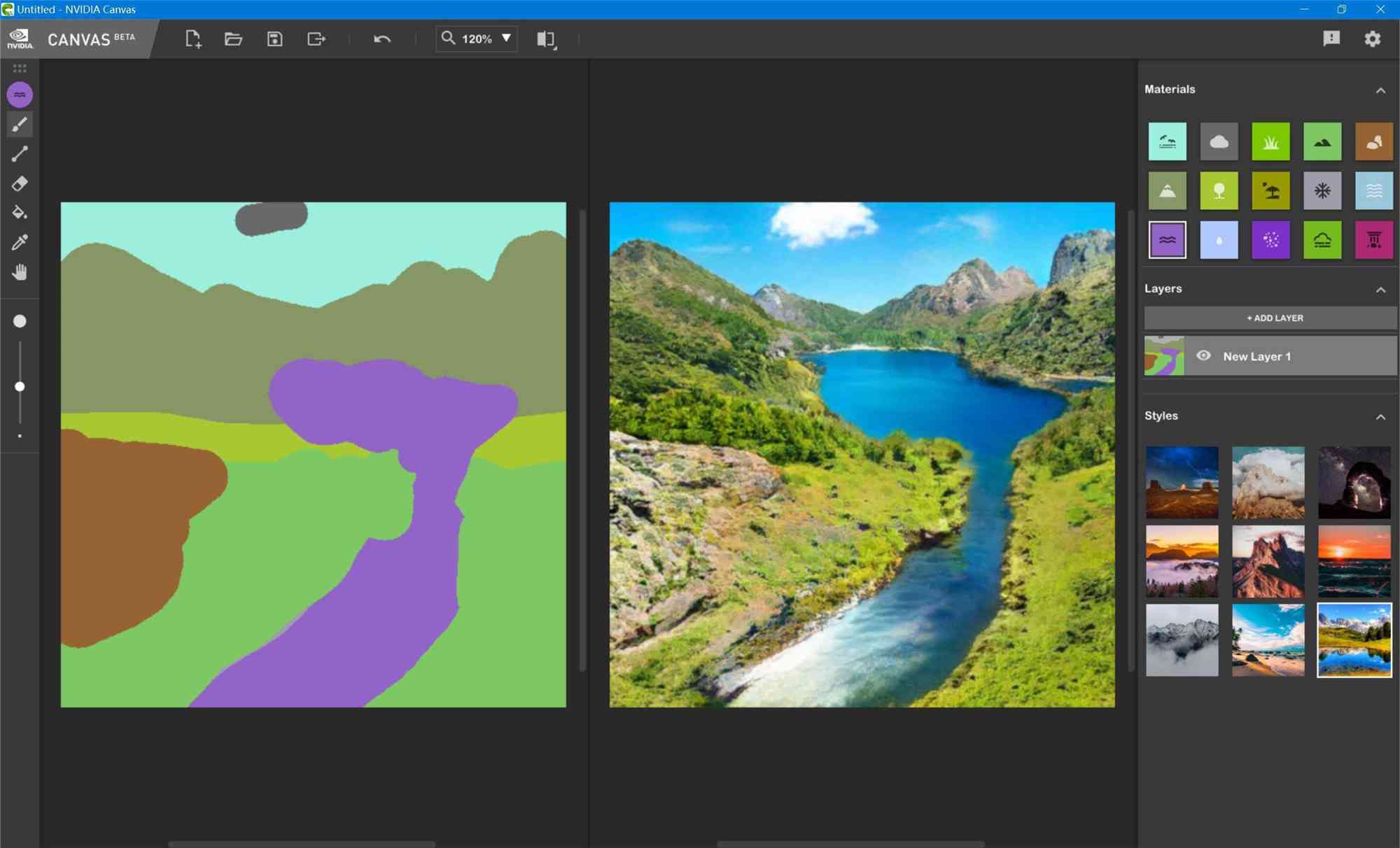The width and height of the screenshot is (1400, 848).
Task: Select the Water material swatch
Action: pos(1167,239)
